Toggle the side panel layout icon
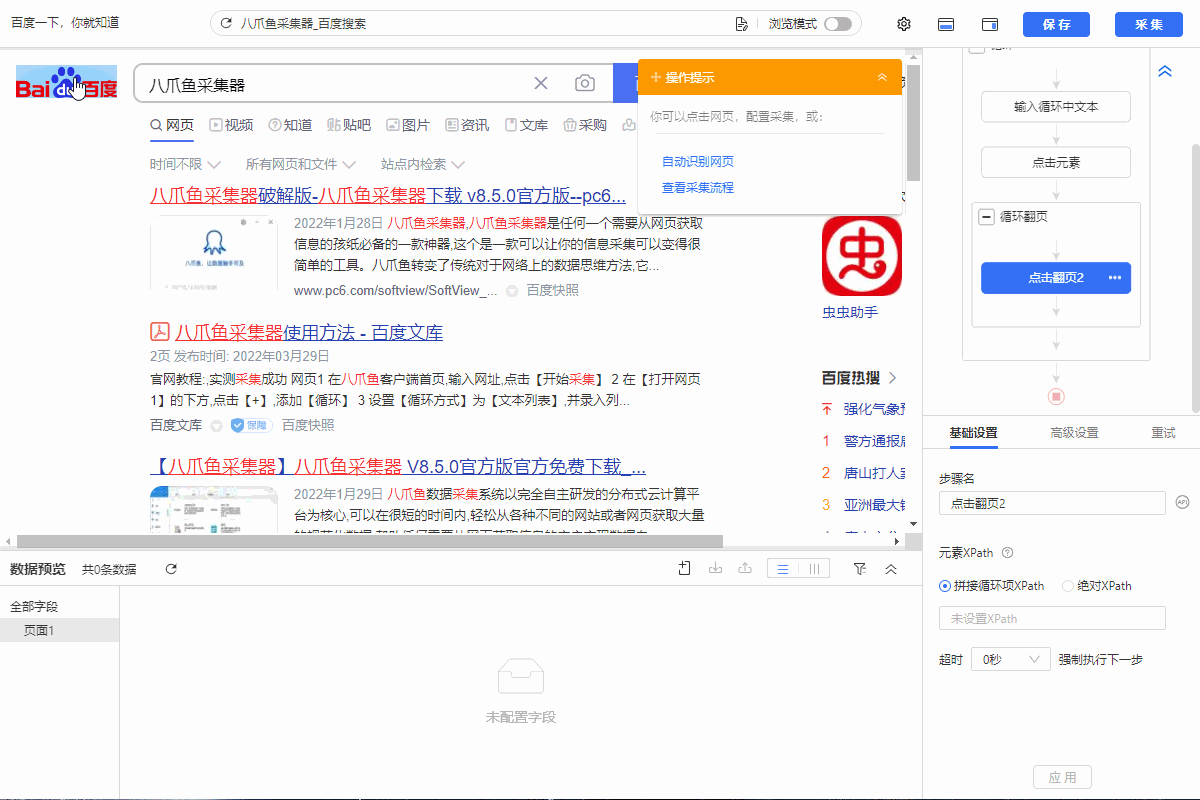This screenshot has height=800, width=1200. pyautogui.click(x=990, y=24)
